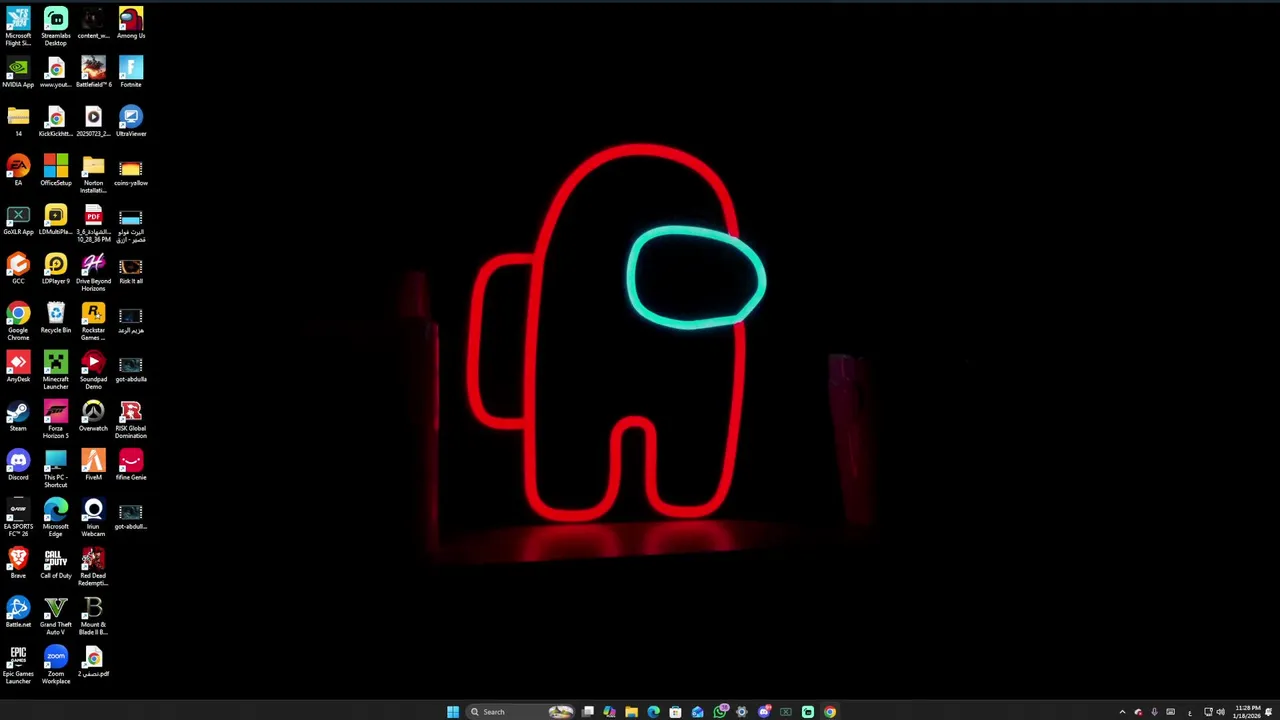Open Steam desktop shortcut
Viewport: 1280px width, 720px height.
pyautogui.click(x=18, y=415)
